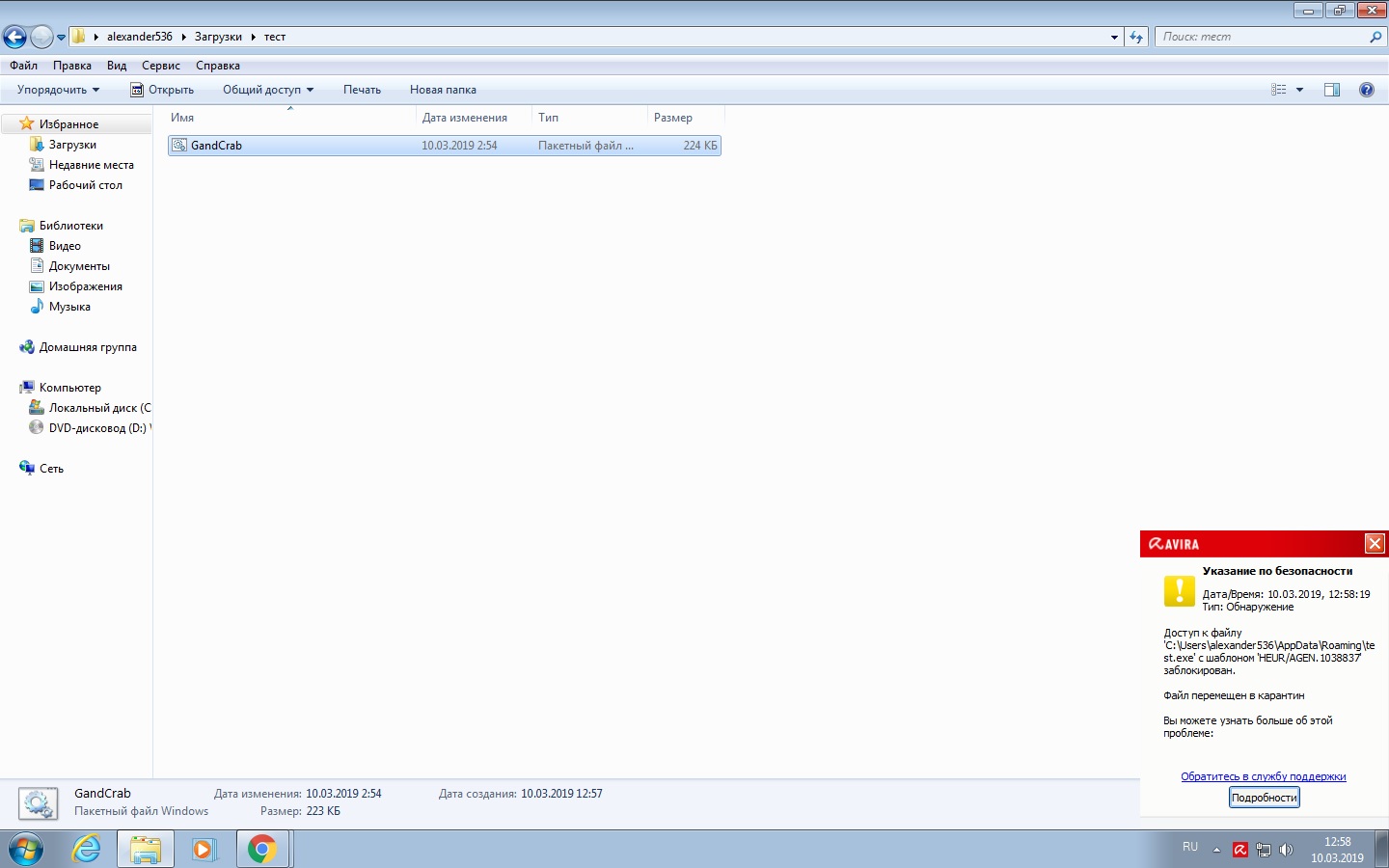
Task: Open Рабочий стол in the navigation pane
Action: pyautogui.click(x=85, y=185)
